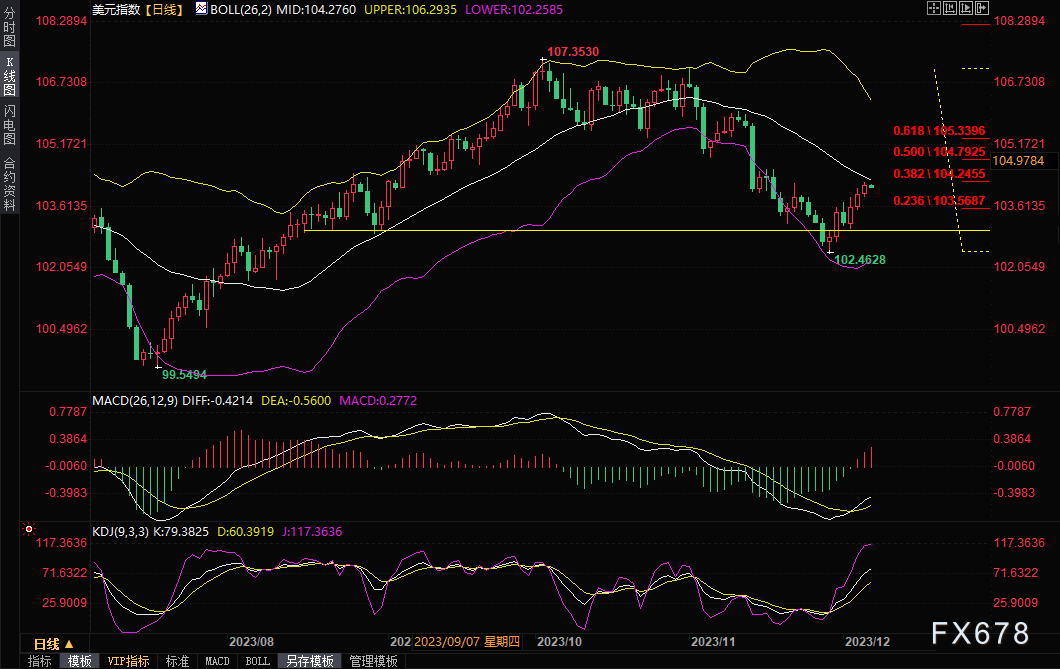Click the 2023/11 date axis label
This screenshot has height=669, width=1060.
pos(713,642)
